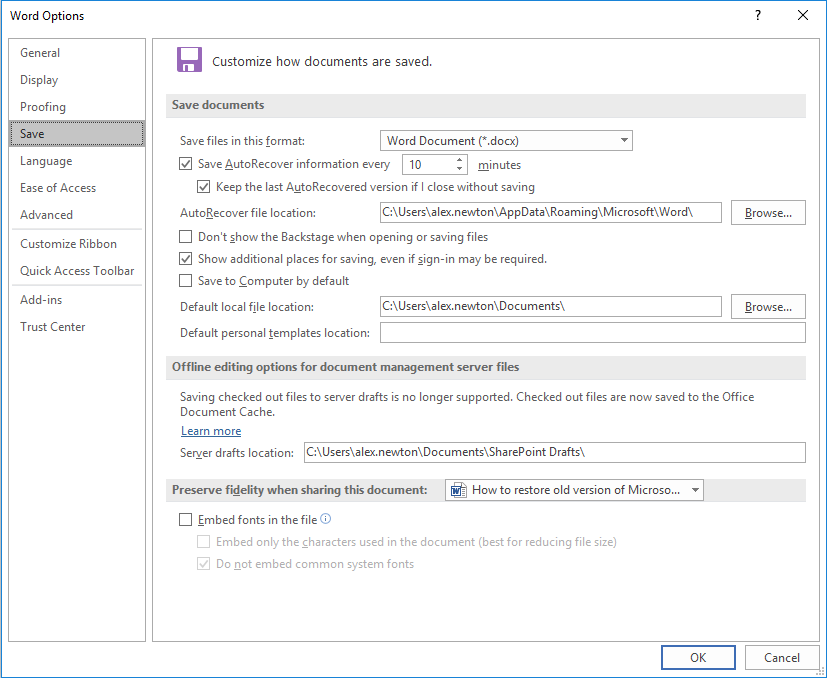This screenshot has width=827, height=678.
Task: Cancel the Word Options dialog
Action: tap(782, 657)
